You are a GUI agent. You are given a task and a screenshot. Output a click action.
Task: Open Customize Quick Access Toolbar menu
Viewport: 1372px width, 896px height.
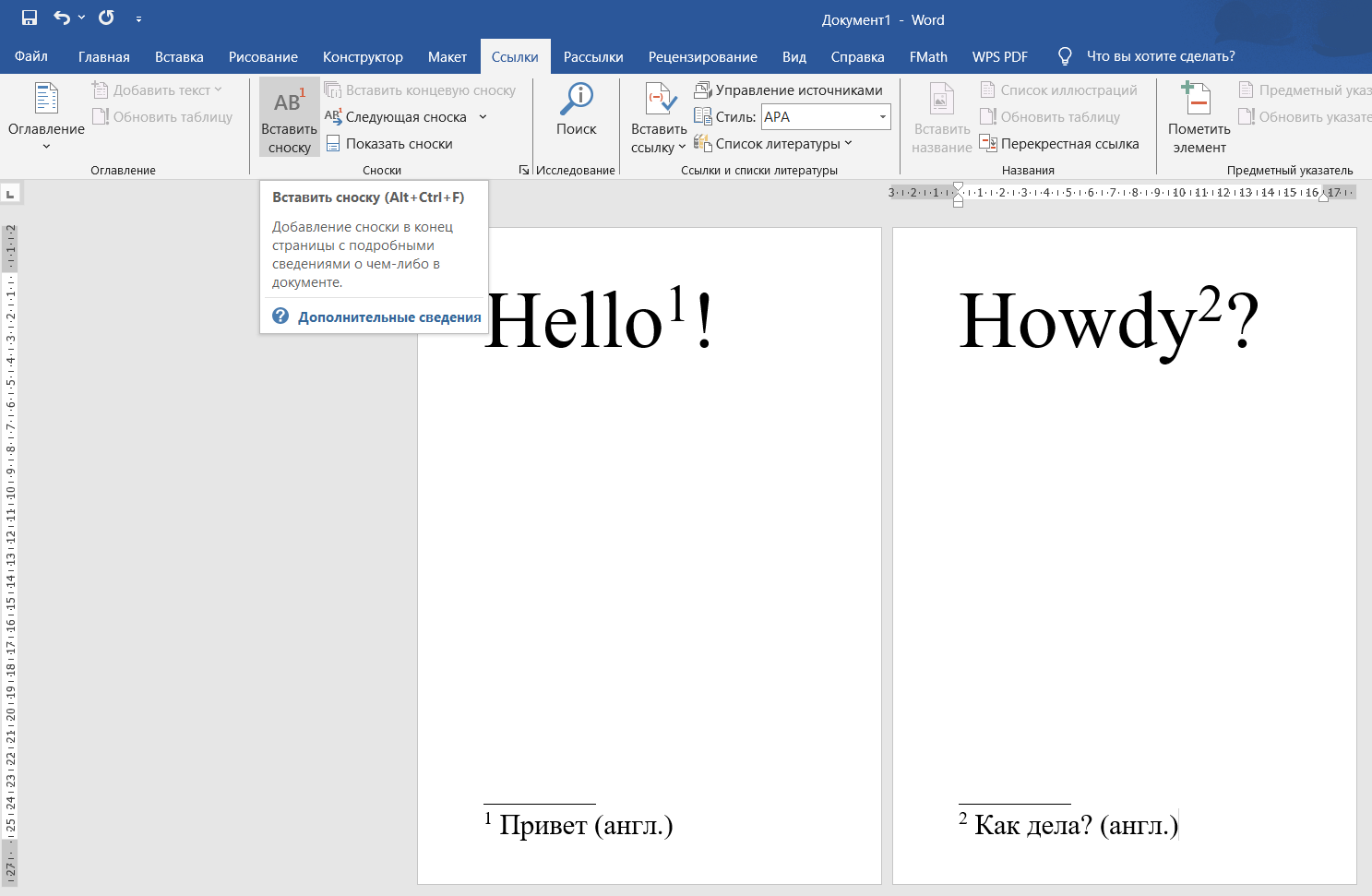[138, 18]
